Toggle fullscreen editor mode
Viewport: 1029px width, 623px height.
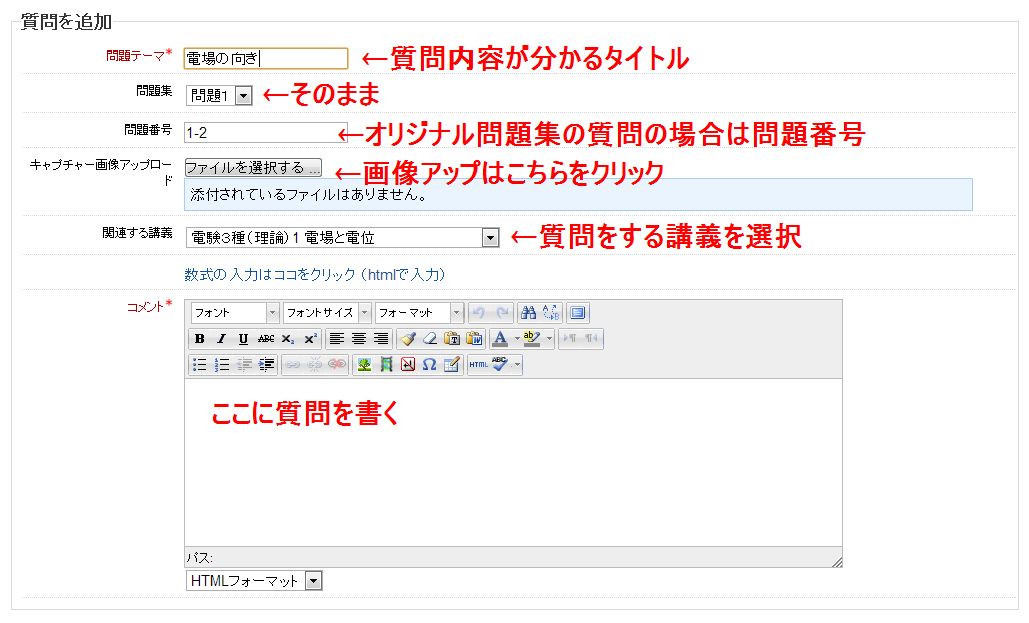pos(578,313)
